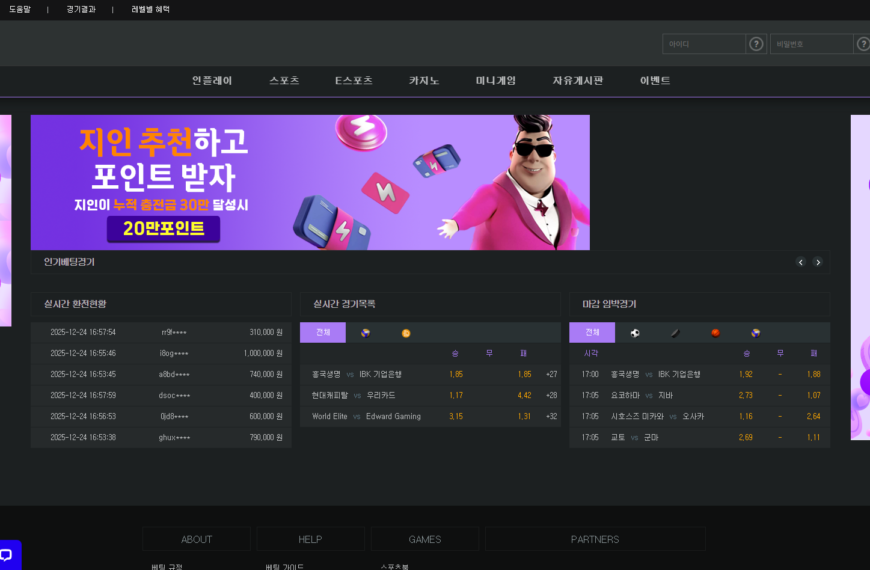The image size is (870, 570).
Task: Pick 2.73 odds for 요코하마
Action: pyautogui.click(x=746, y=395)
